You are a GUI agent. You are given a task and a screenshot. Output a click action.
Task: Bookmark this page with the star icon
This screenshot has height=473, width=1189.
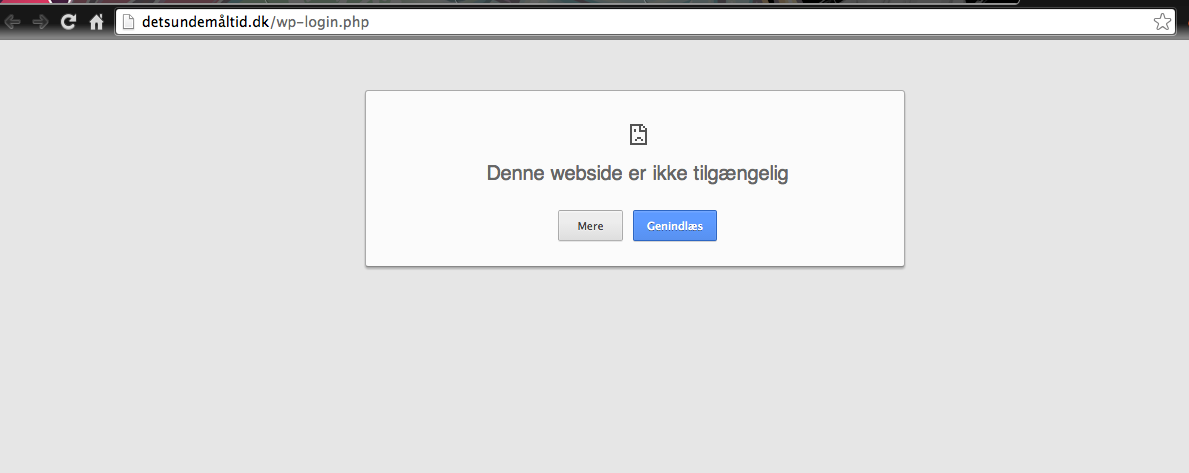1162,22
